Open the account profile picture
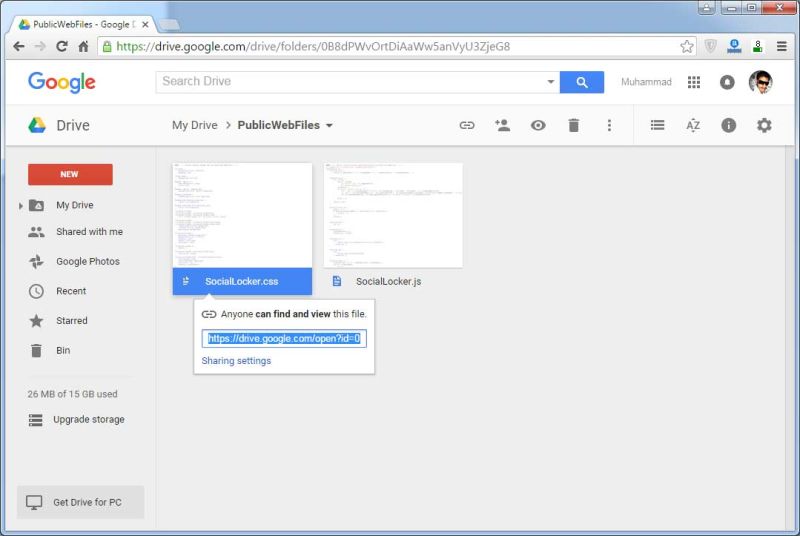This screenshot has height=536, width=800. coord(760,82)
